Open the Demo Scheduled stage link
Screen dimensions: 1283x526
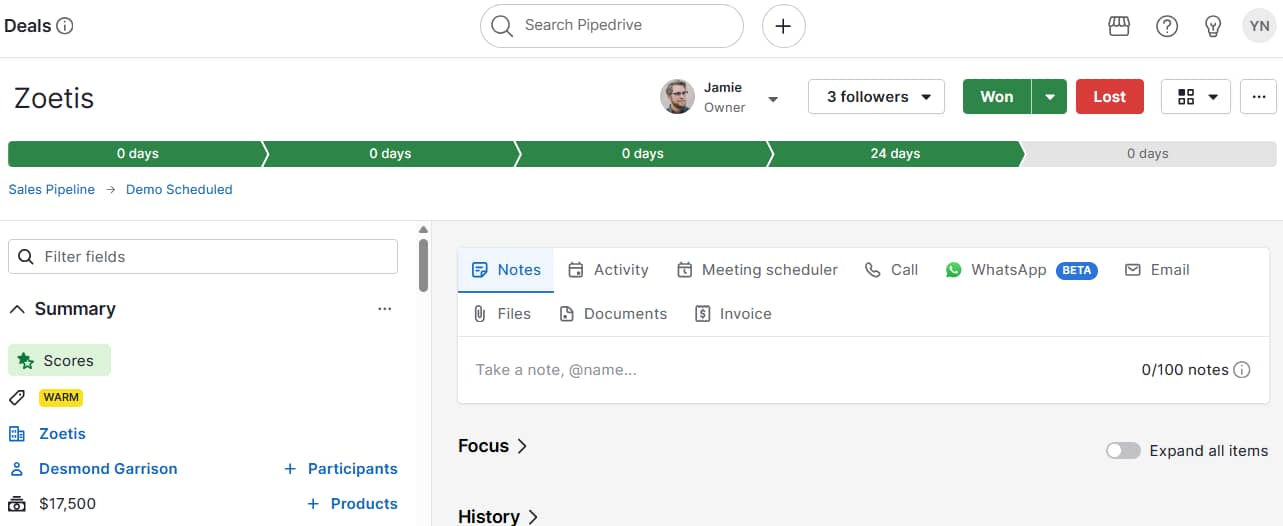tap(179, 189)
